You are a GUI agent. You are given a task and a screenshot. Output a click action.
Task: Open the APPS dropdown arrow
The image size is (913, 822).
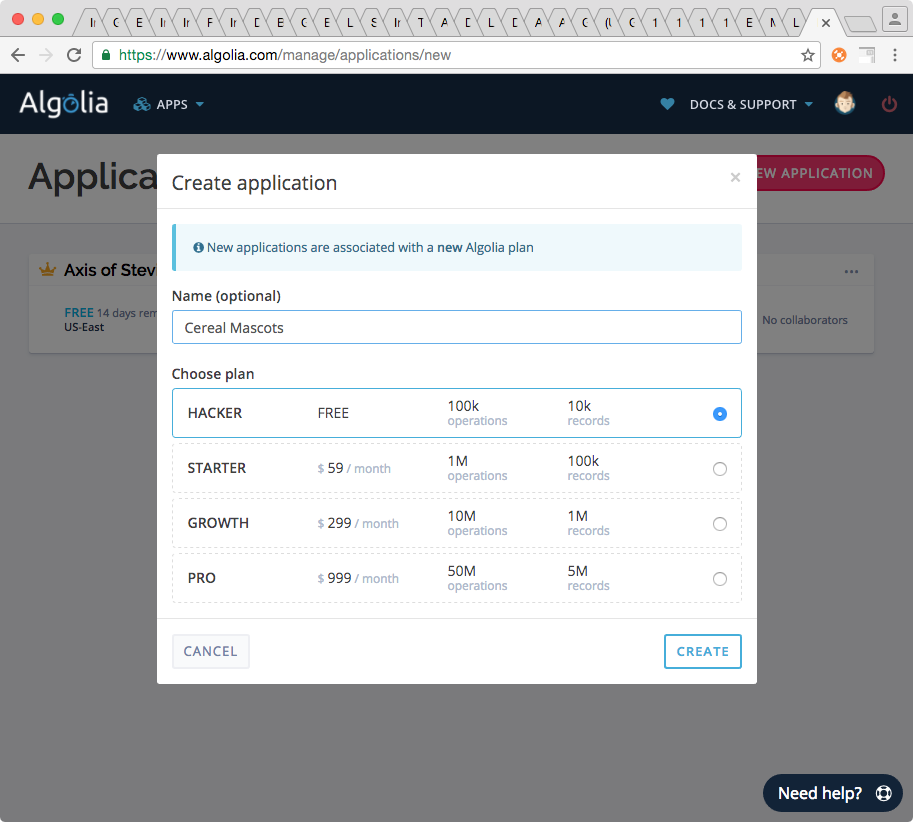point(200,104)
